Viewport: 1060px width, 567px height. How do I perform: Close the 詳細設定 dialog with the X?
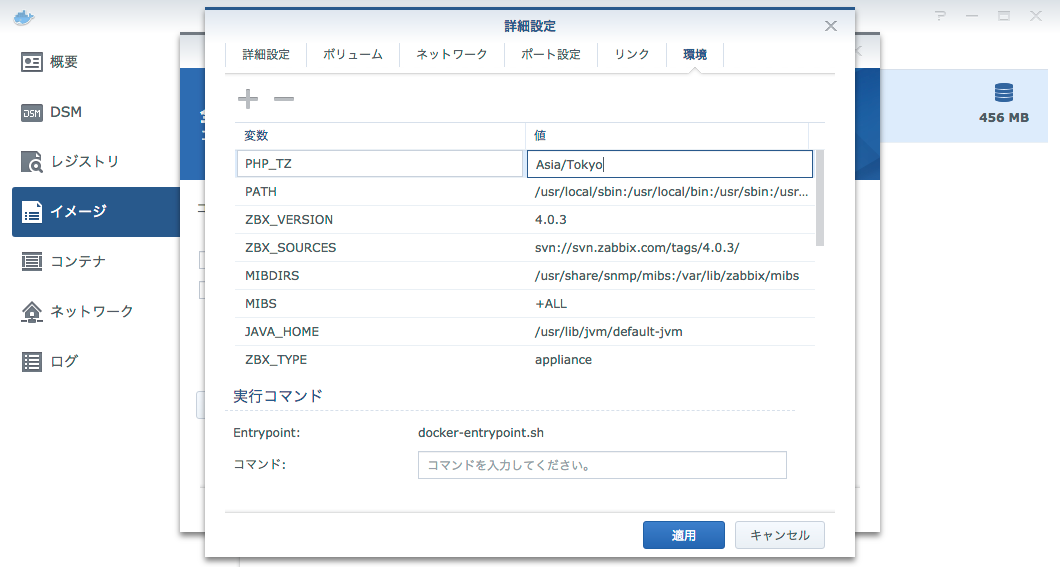point(831,26)
